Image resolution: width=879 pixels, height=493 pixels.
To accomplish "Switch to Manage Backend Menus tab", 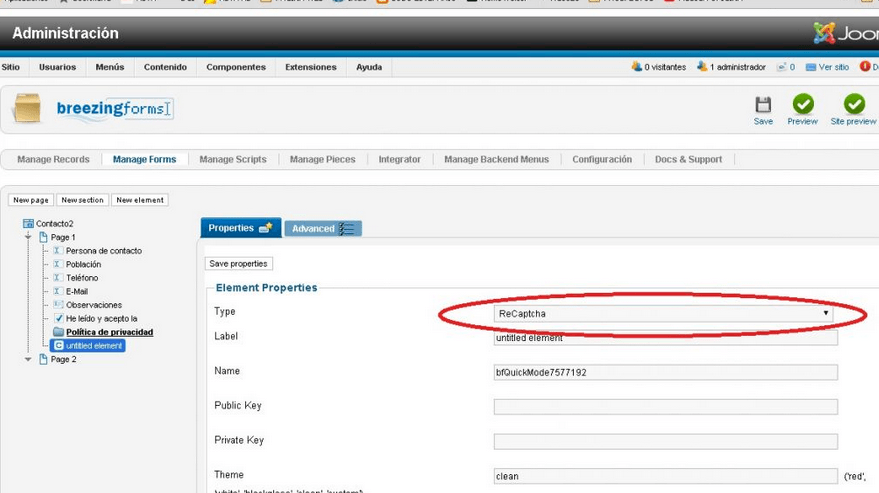I will coord(497,159).
